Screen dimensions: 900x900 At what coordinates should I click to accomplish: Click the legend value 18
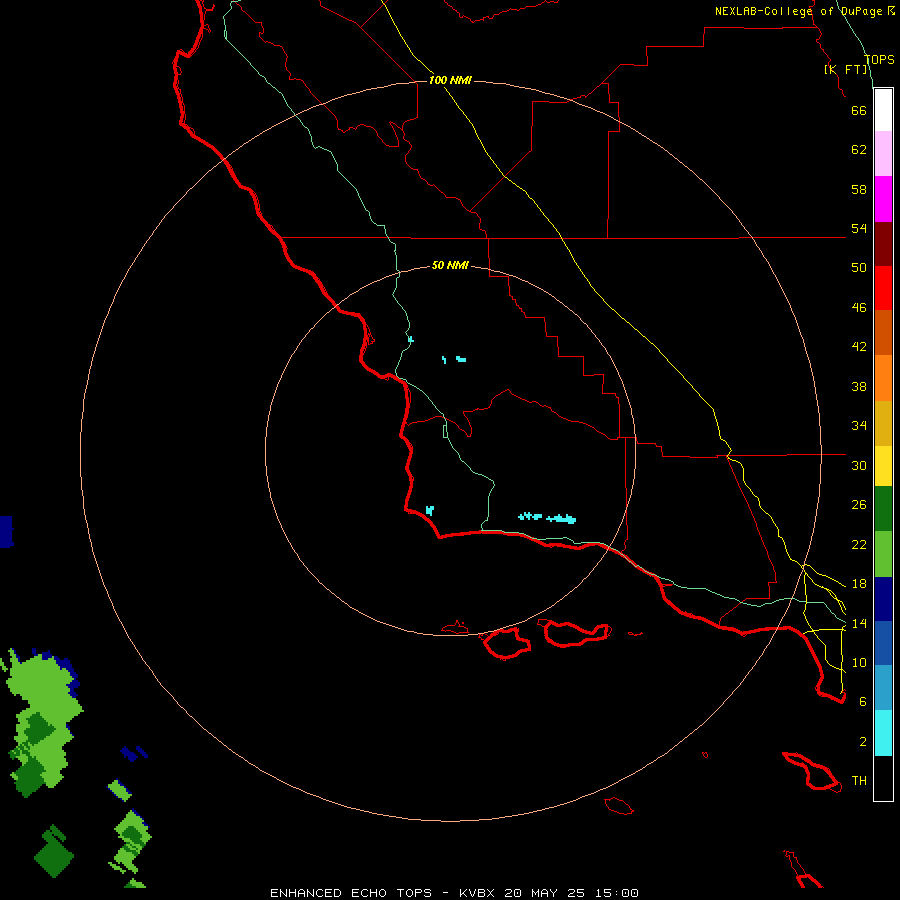[859, 584]
